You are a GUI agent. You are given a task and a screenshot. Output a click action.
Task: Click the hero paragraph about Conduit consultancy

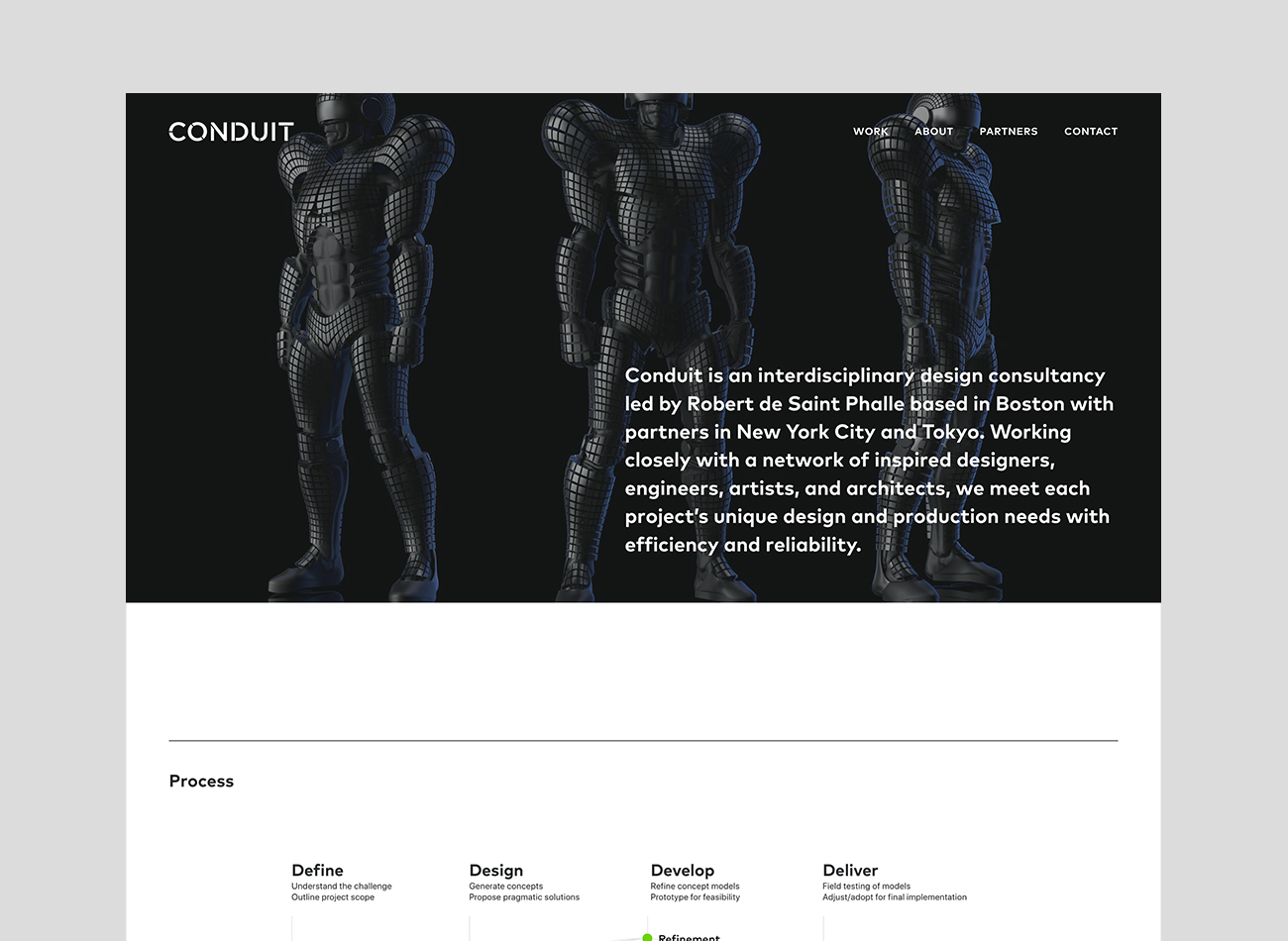(x=868, y=460)
